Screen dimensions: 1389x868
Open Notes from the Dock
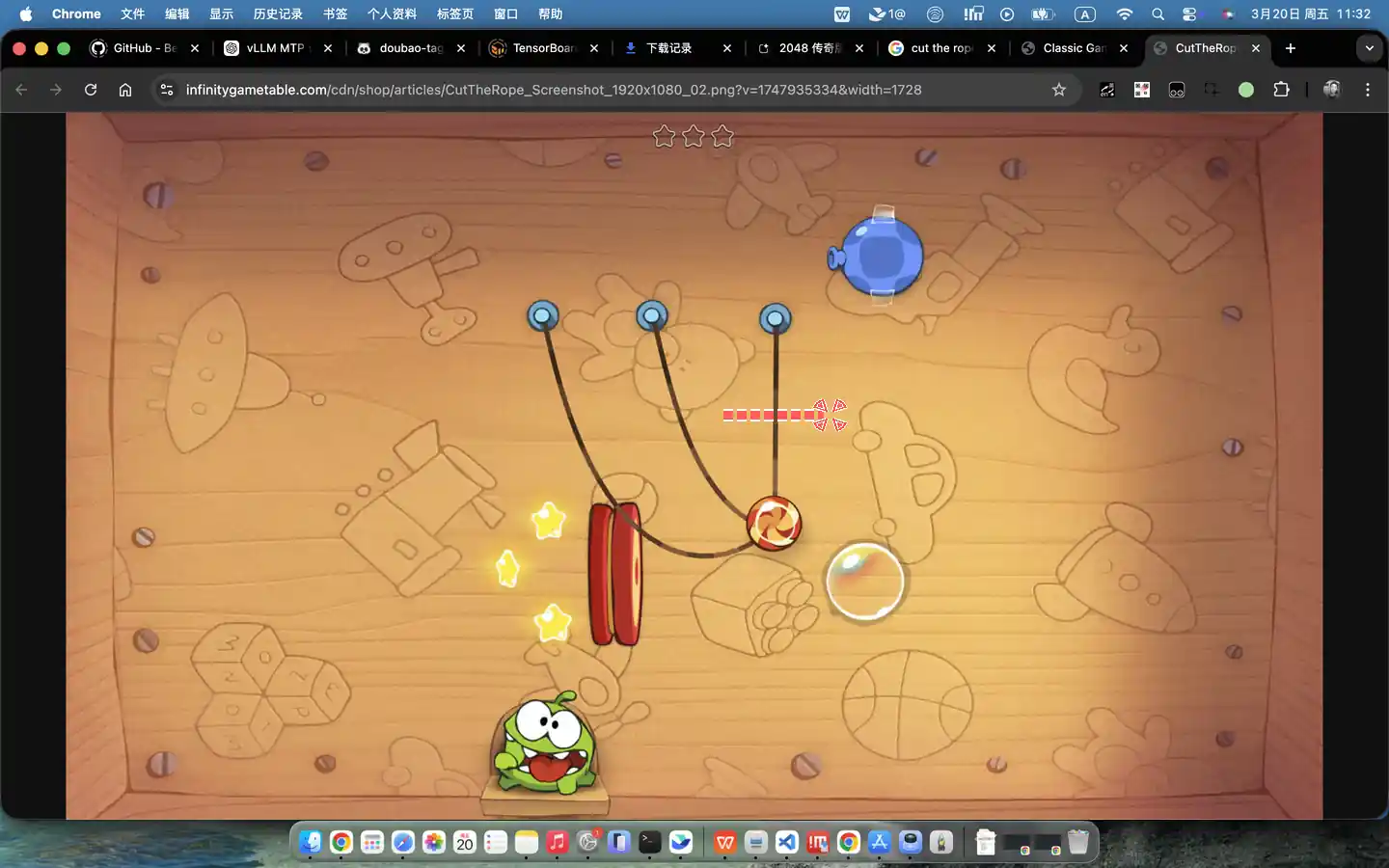coord(527,842)
